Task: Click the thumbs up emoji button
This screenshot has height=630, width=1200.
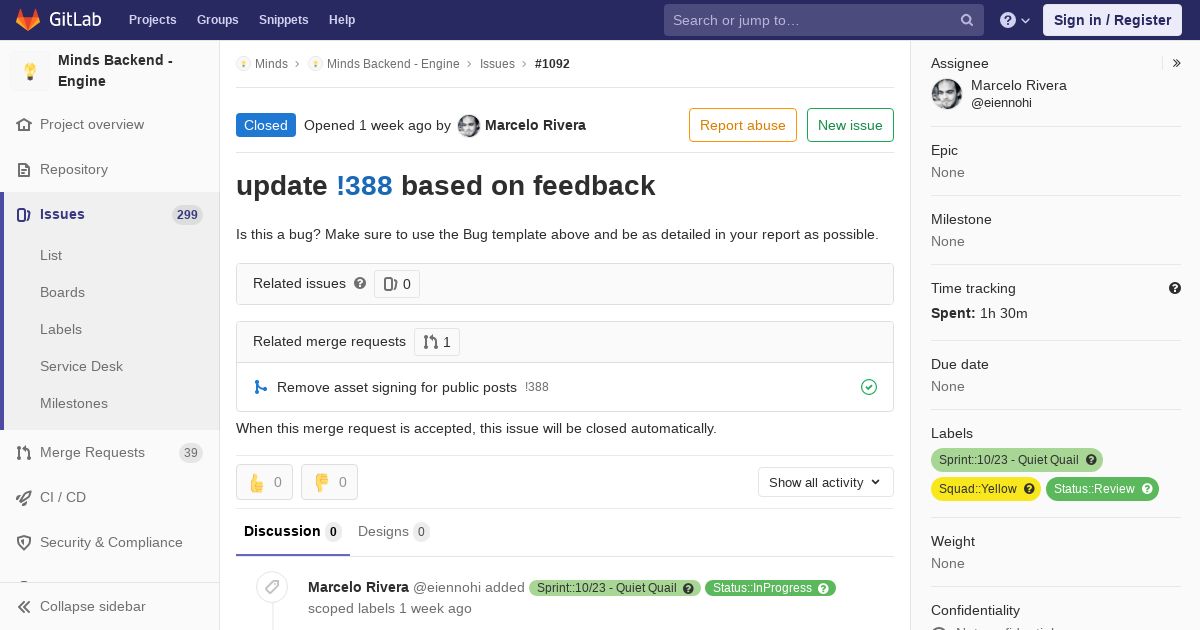Action: coord(264,482)
